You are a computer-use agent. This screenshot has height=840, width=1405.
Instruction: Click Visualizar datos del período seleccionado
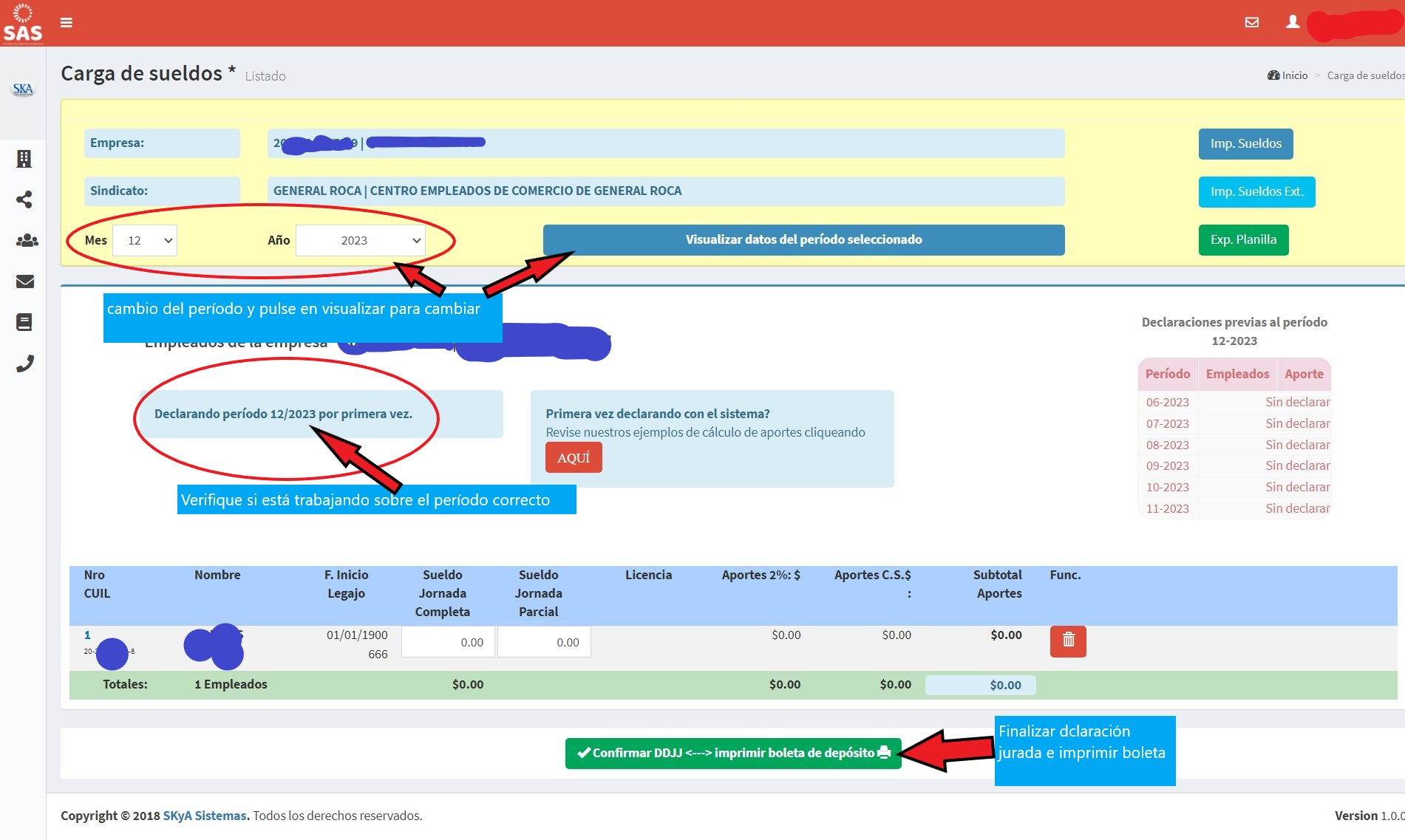[x=803, y=240]
